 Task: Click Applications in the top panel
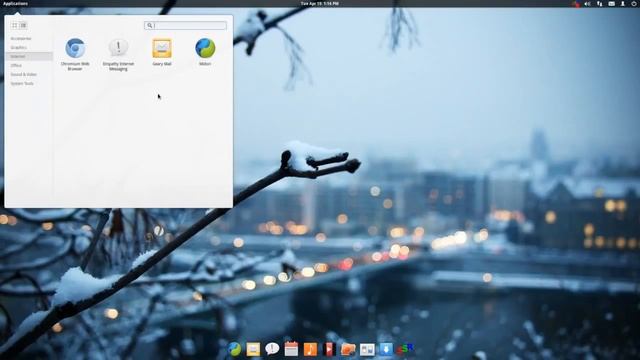[x=16, y=3]
